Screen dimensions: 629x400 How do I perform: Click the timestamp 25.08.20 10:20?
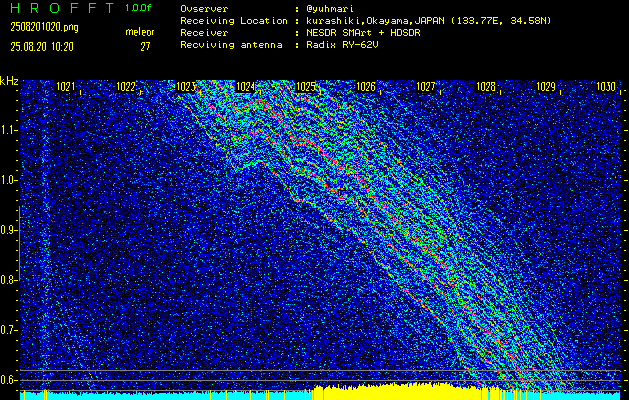(42, 47)
